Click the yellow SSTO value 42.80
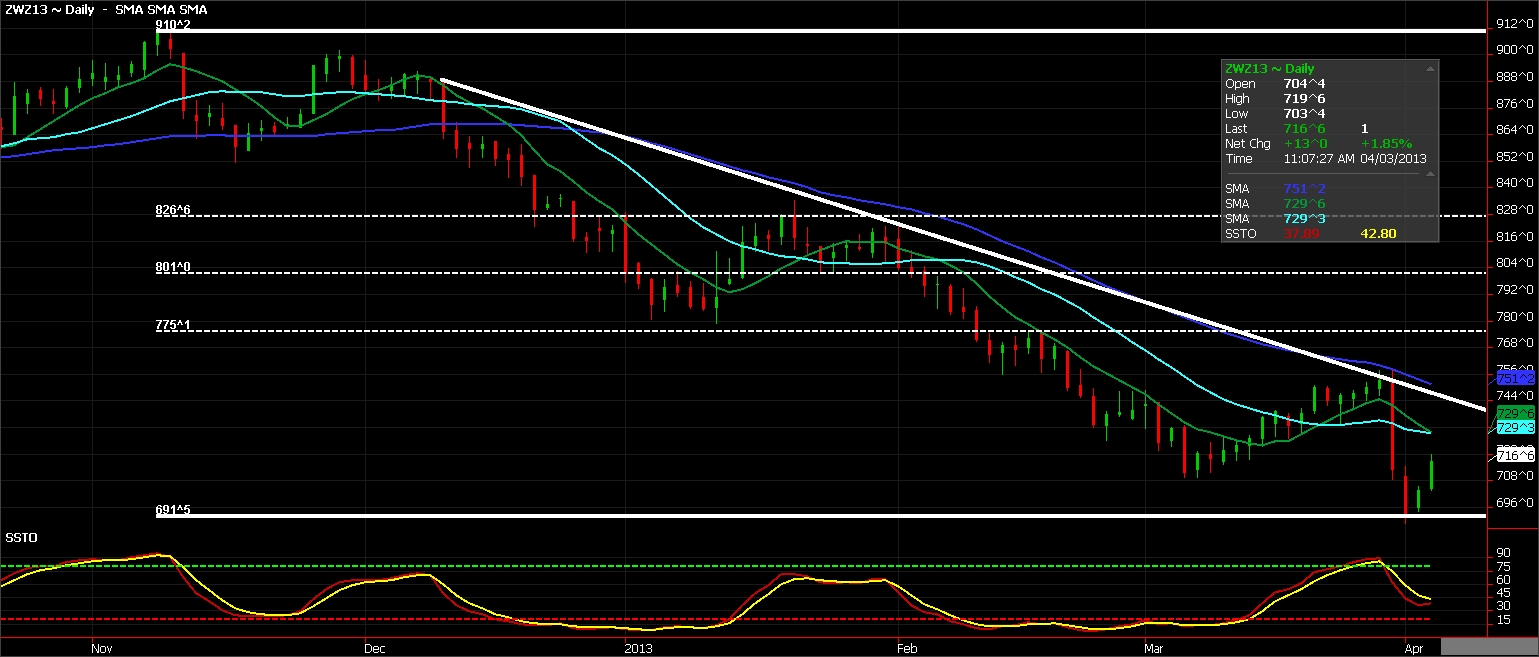 pos(1379,234)
